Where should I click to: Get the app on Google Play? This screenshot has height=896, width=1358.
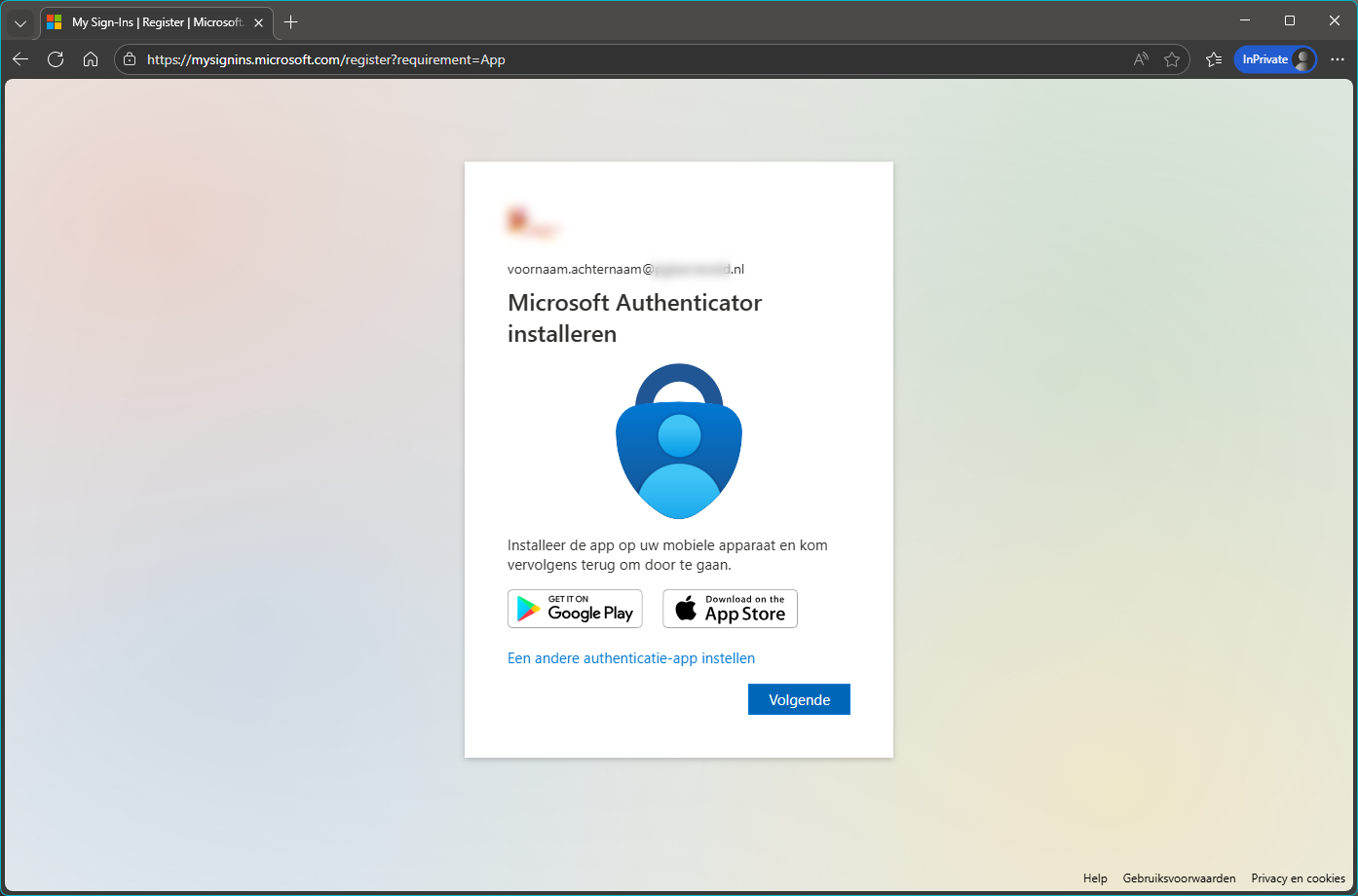click(575, 609)
